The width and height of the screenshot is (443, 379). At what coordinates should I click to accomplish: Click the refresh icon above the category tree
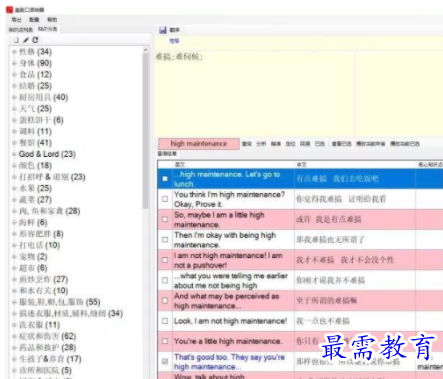tap(35, 40)
